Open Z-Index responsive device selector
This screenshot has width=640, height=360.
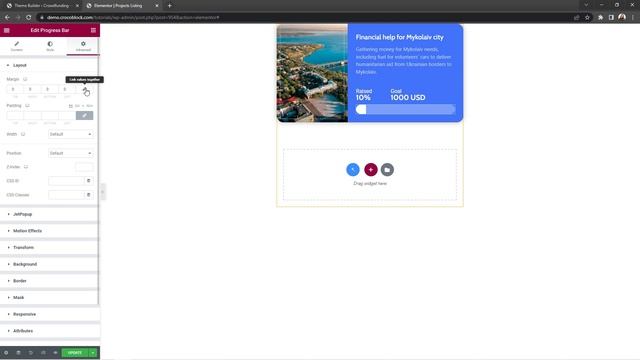26,167
